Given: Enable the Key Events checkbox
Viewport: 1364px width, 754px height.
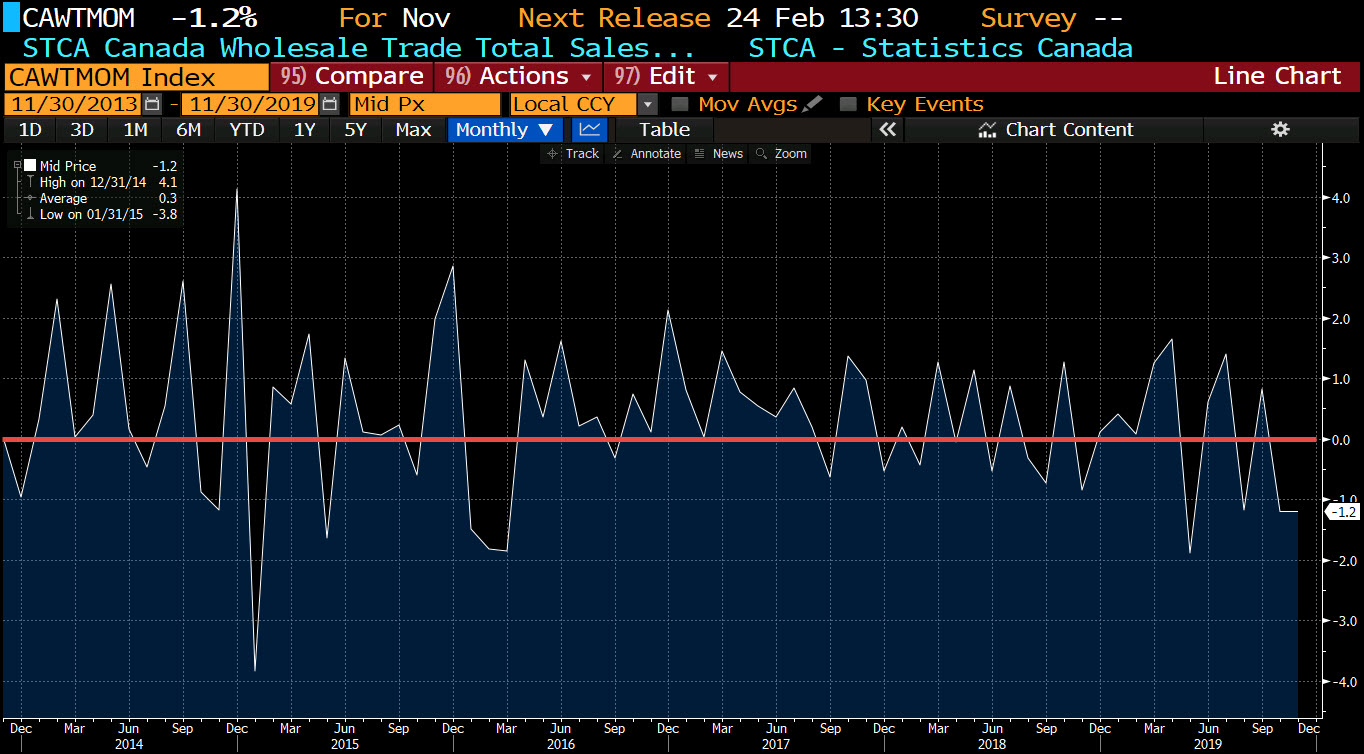Looking at the screenshot, I should click(848, 104).
